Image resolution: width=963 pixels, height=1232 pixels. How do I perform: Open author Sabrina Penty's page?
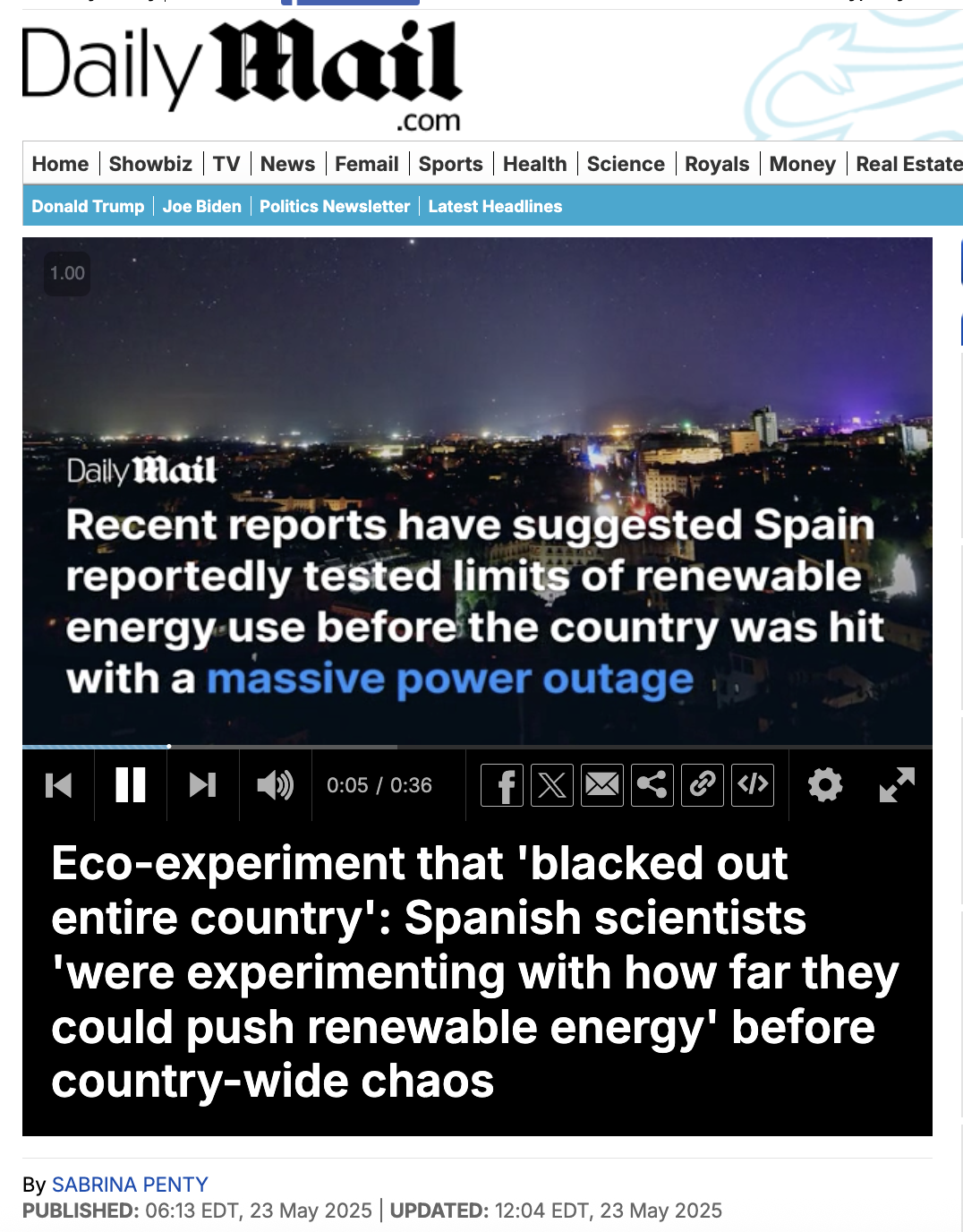tap(130, 1185)
